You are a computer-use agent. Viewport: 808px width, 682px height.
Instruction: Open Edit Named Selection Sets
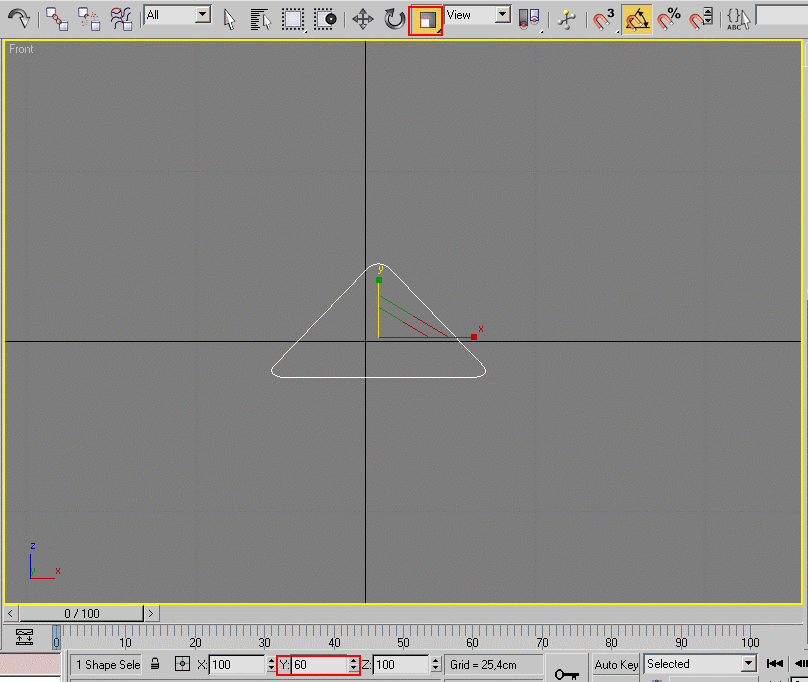[738, 20]
